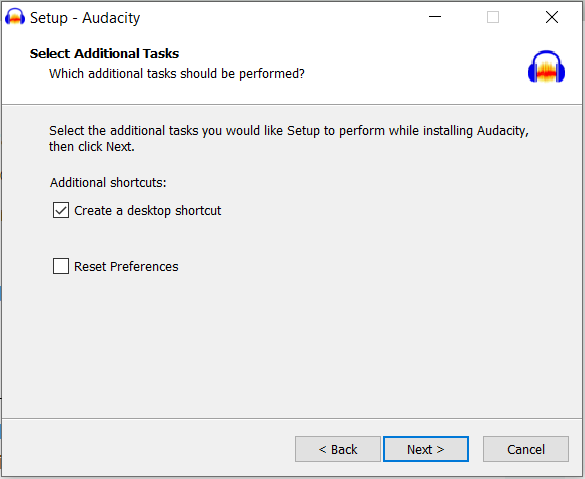Viewport: 585px width, 479px height.
Task: Cancel the Audacity installation
Action: click(526, 449)
